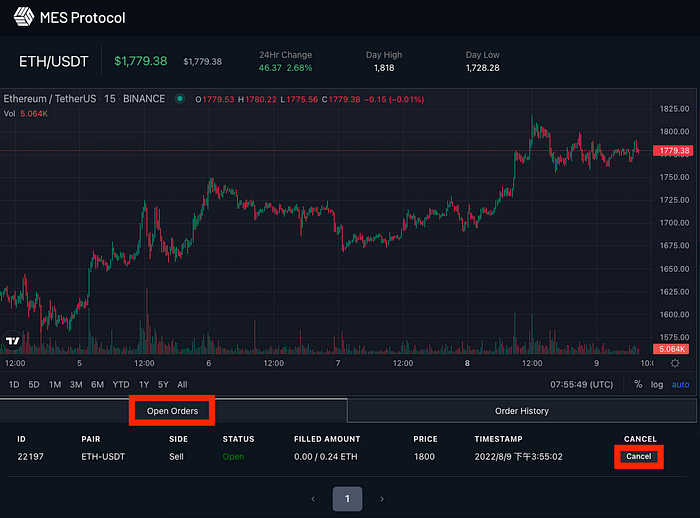This screenshot has width=700, height=518.
Task: Click the Ethereum / TetherUS chart title
Action: 50,99
